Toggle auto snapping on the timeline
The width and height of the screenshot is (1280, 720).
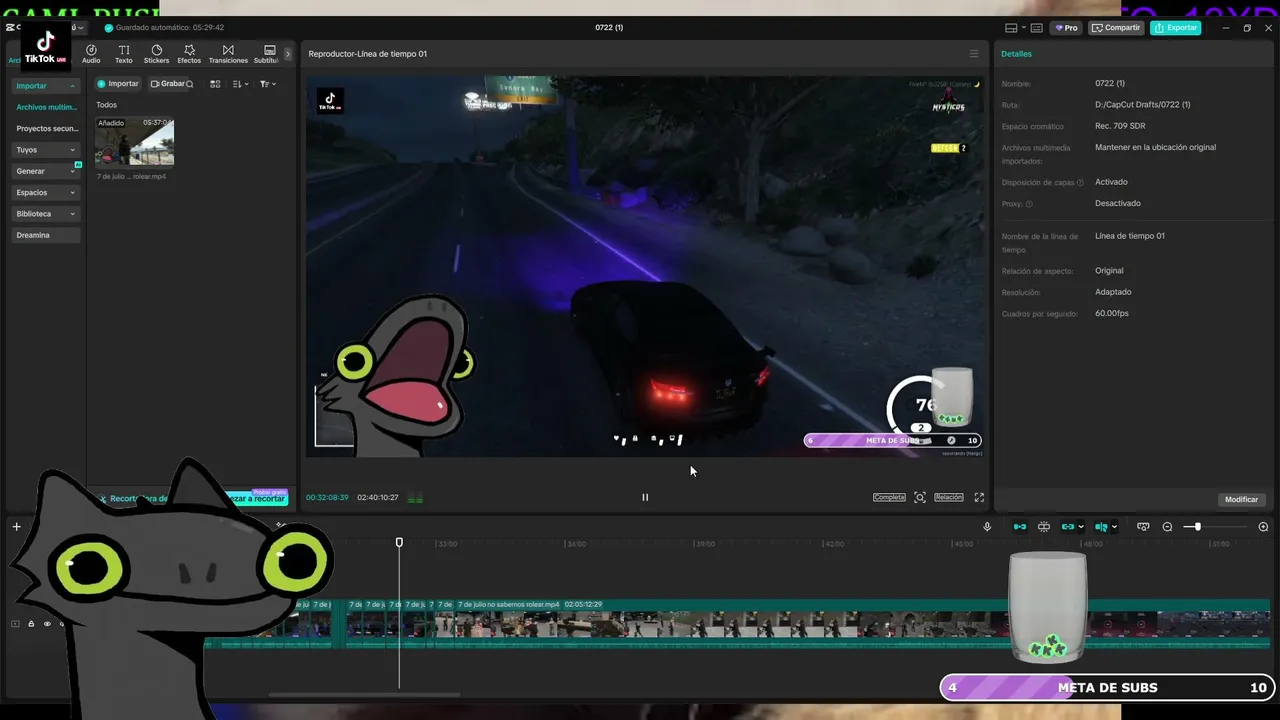(x=1044, y=527)
